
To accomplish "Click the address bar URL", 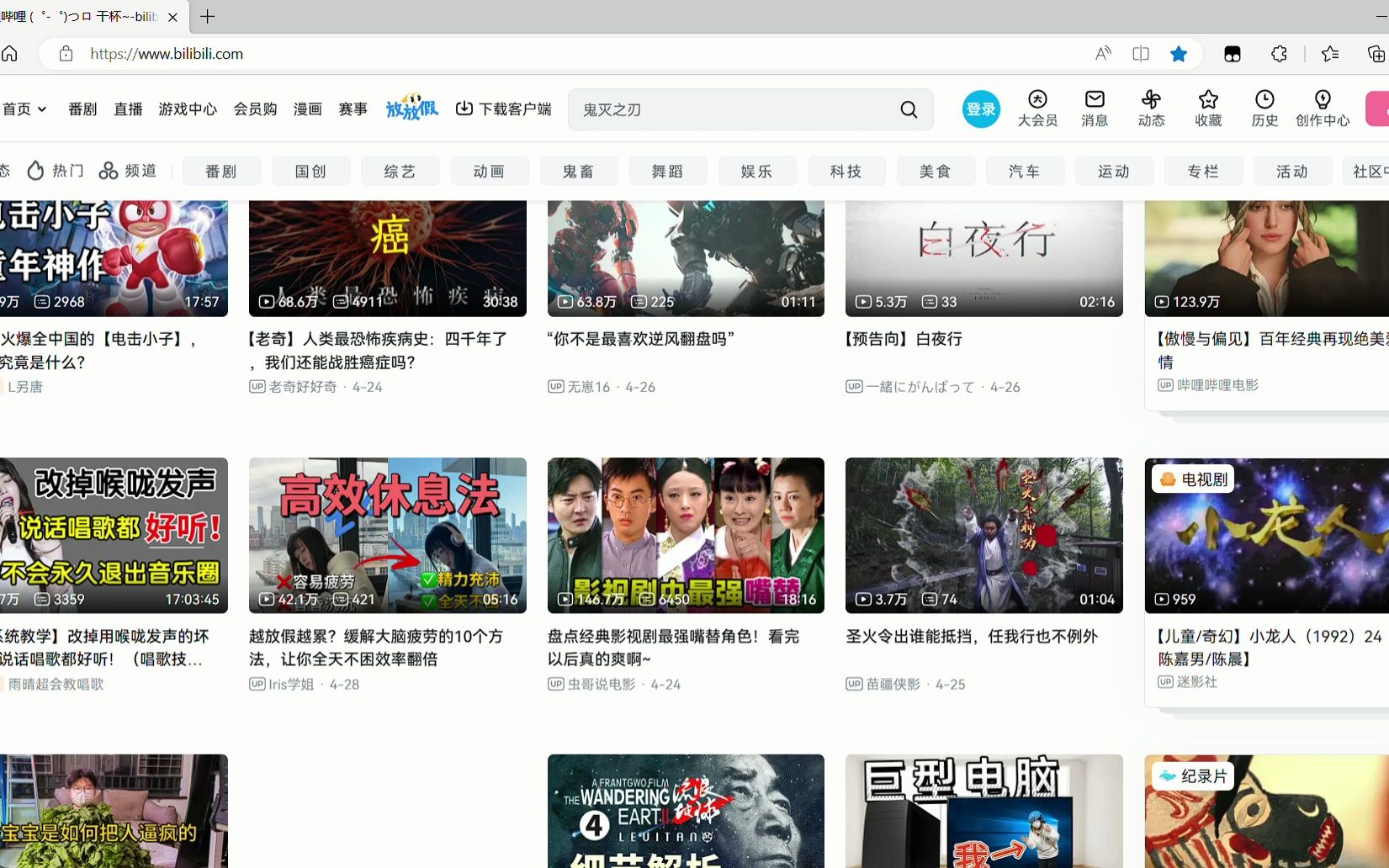I will (x=167, y=54).
